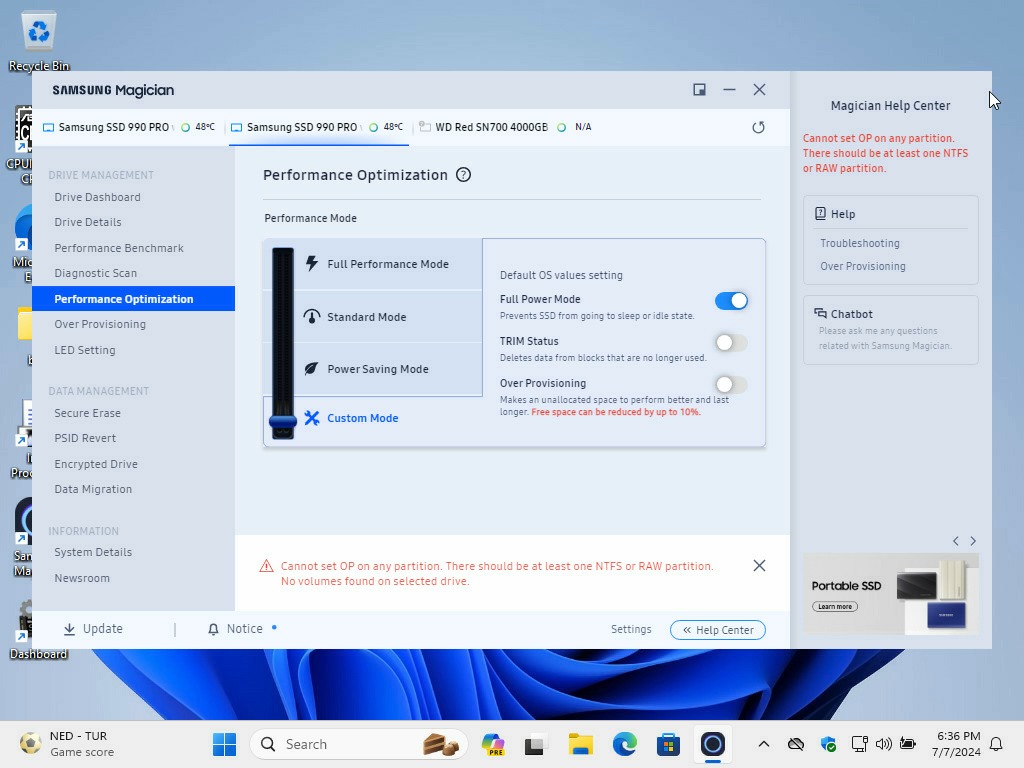
Task: Dismiss the OP partition error message
Action: coord(759,566)
